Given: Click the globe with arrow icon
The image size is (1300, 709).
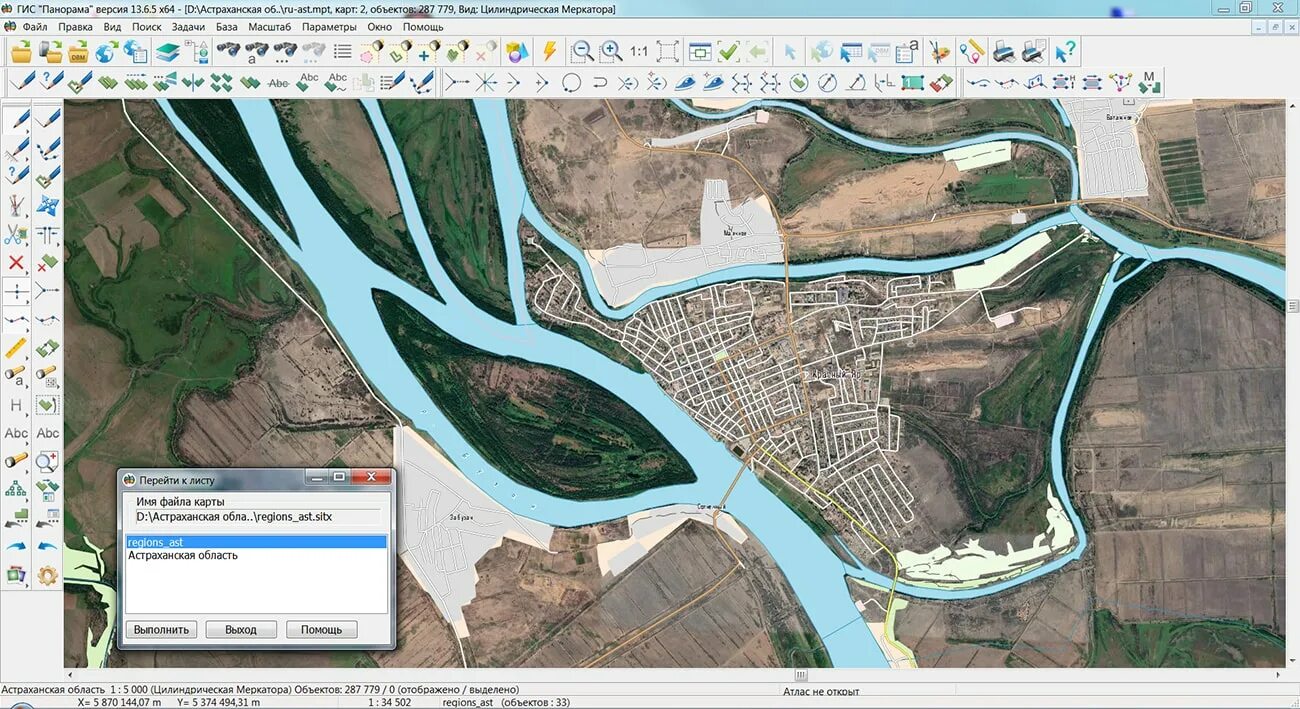Looking at the screenshot, I should 107,51.
